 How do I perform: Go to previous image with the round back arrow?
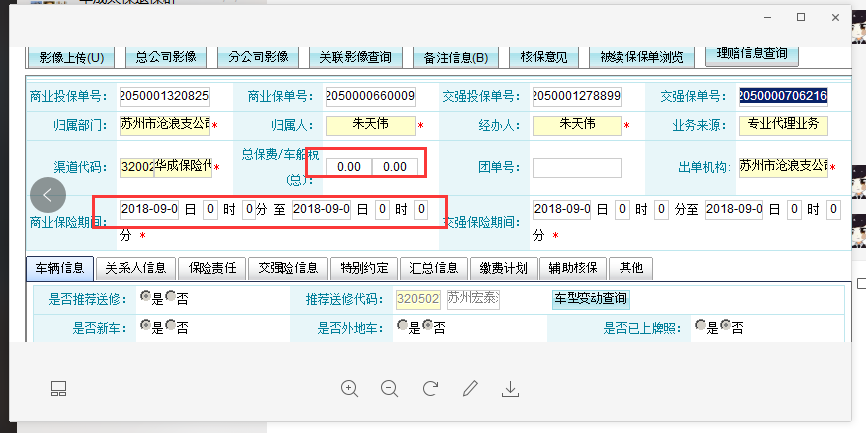coord(48,195)
